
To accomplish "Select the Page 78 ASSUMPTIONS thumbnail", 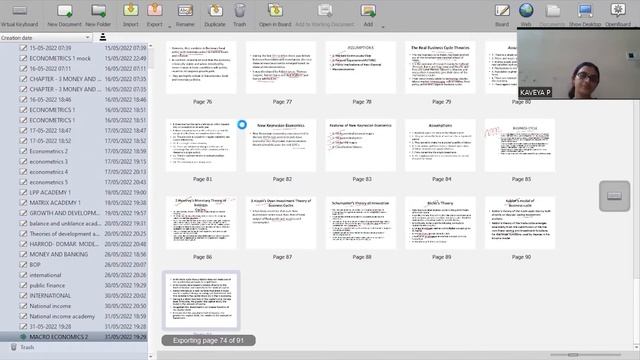I will coord(361,68).
